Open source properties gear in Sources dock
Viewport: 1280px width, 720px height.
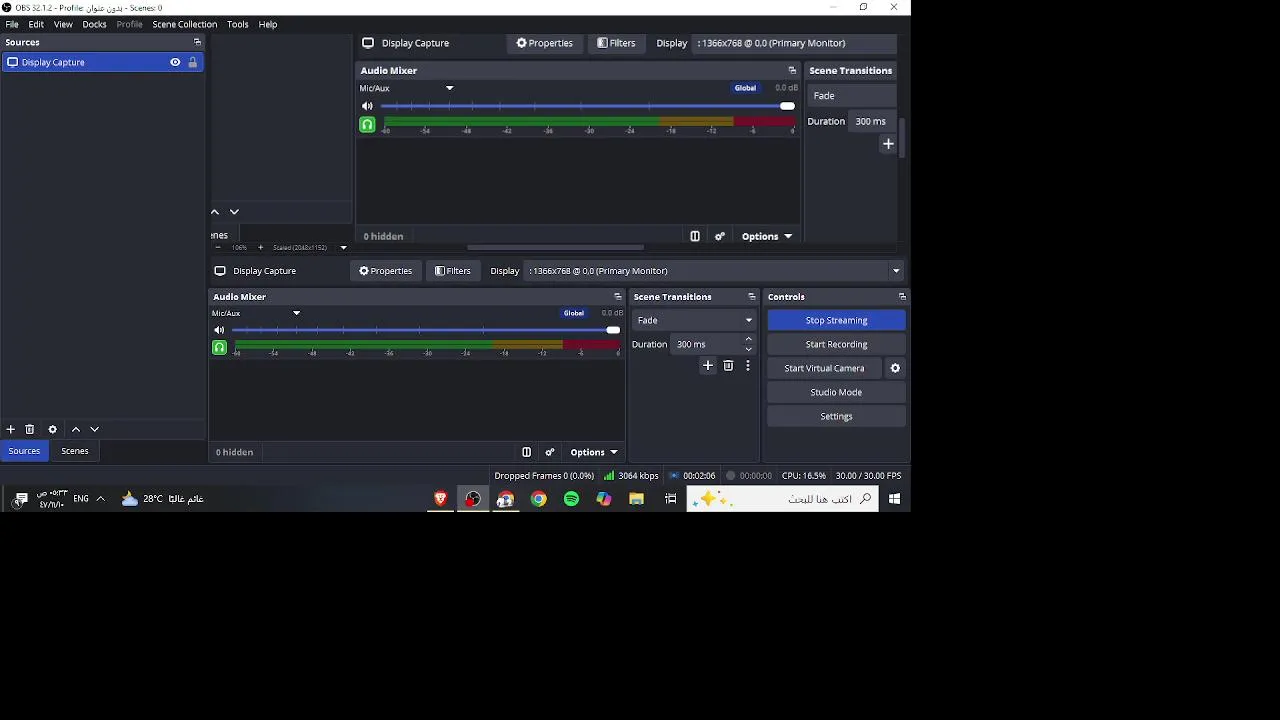53,429
